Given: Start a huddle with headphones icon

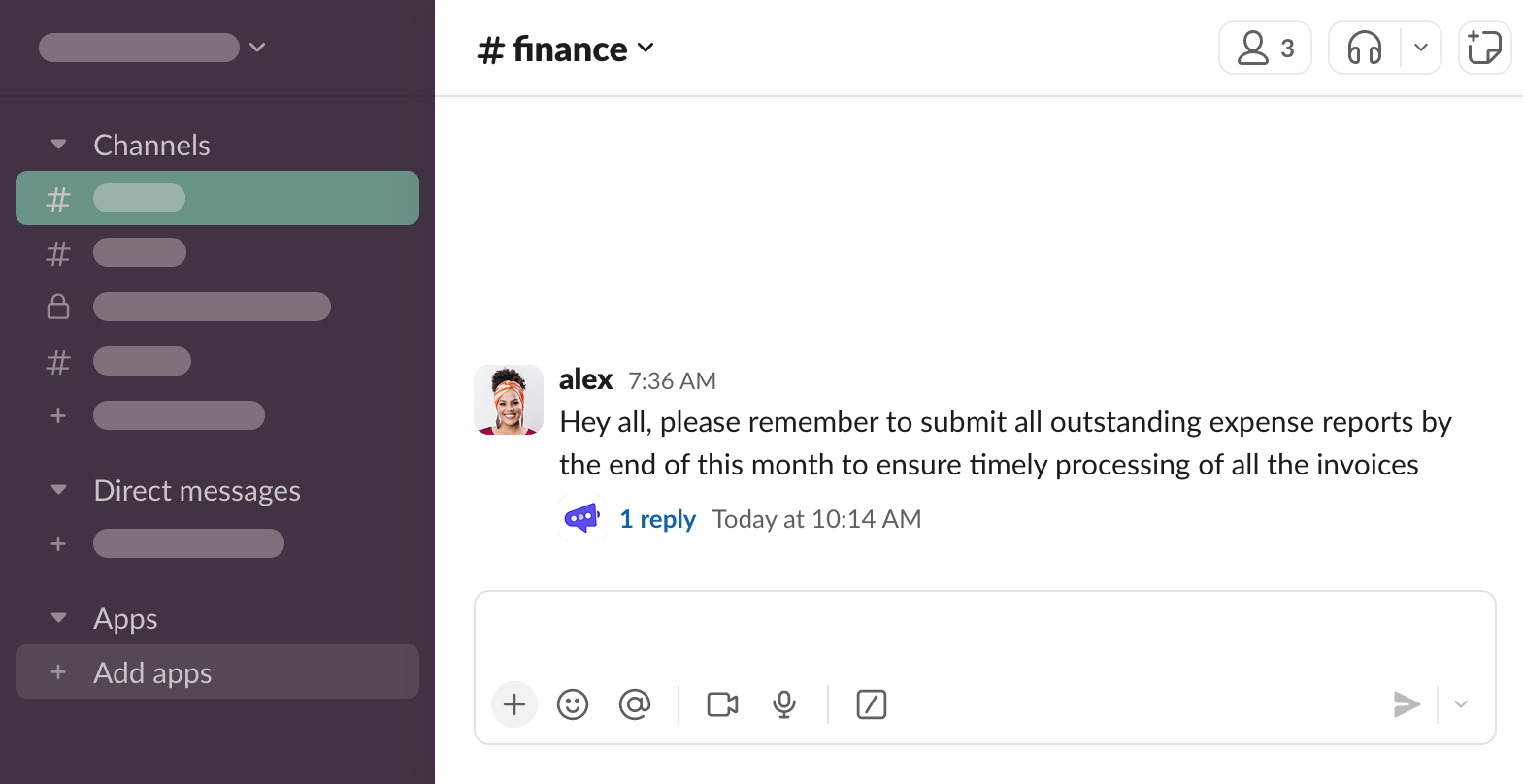Looking at the screenshot, I should [1365, 48].
